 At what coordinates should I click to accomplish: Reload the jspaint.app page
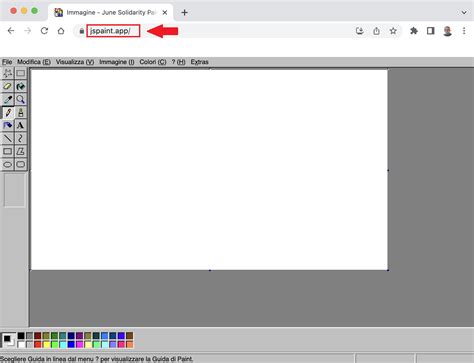click(44, 31)
